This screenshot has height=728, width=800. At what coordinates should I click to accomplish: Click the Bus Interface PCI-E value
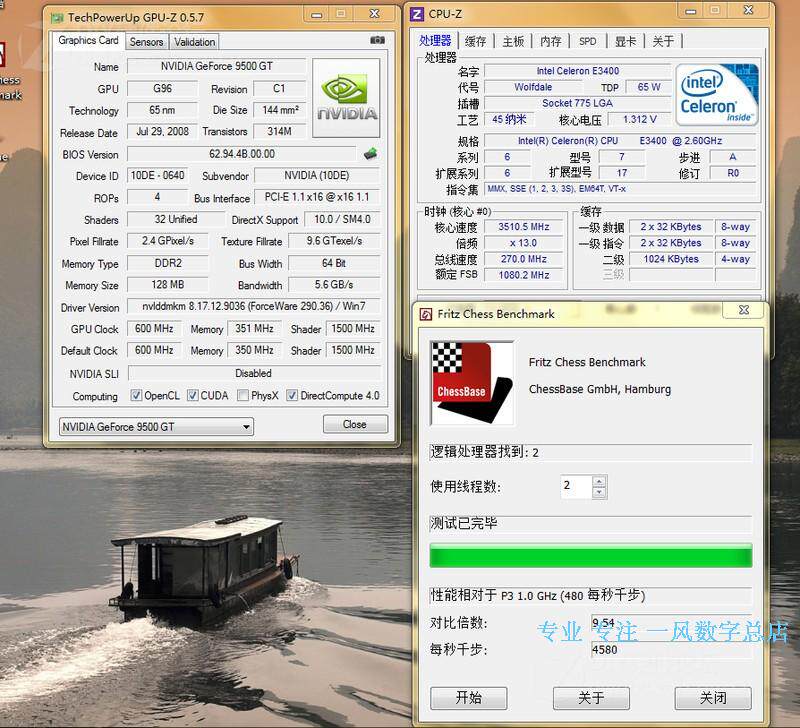(x=317, y=197)
